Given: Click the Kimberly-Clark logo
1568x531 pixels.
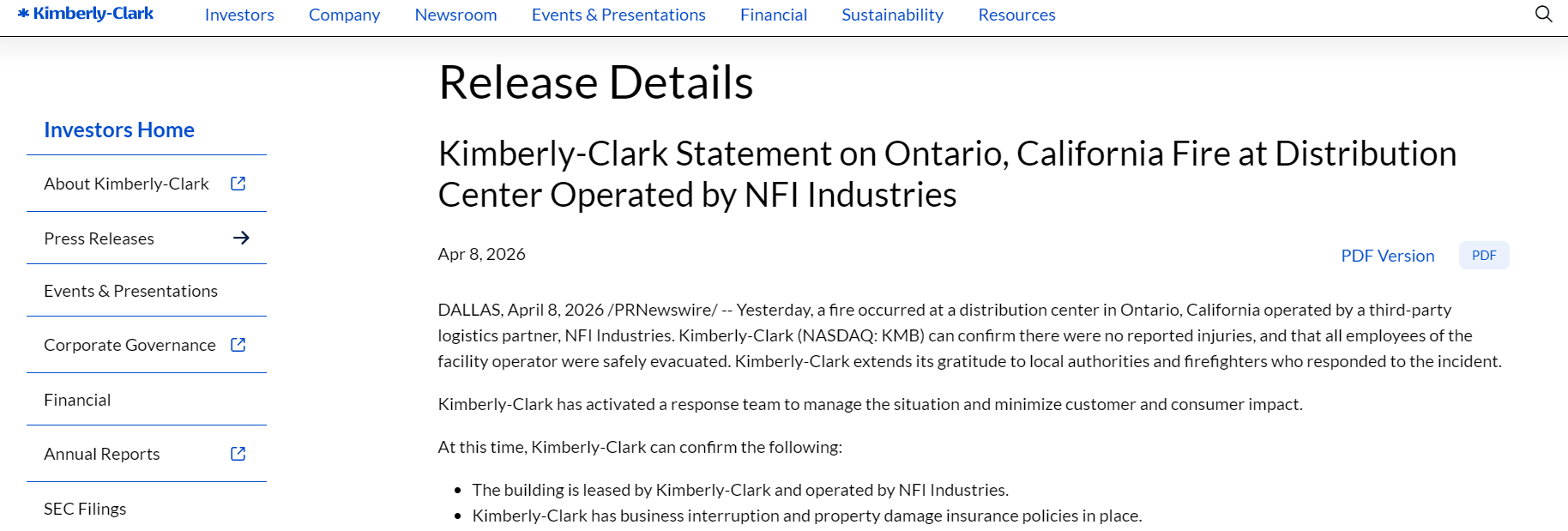Looking at the screenshot, I should tap(86, 14).
